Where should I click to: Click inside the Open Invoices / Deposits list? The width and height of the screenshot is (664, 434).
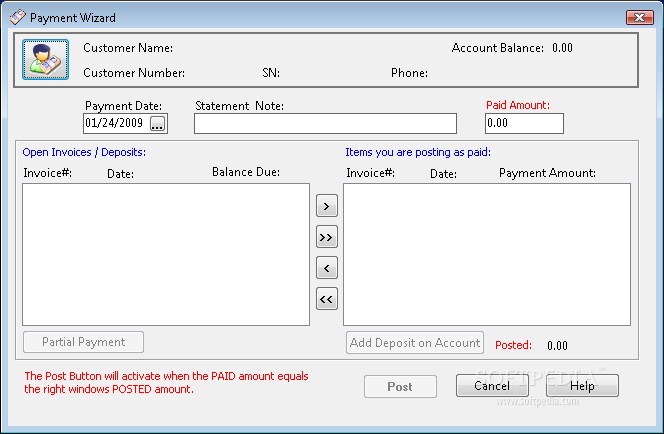166,254
